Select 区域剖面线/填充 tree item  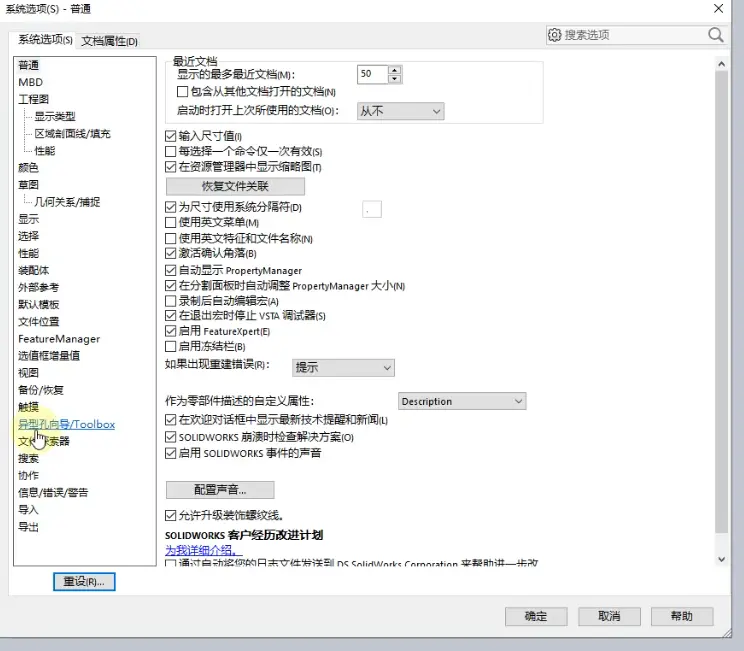(72, 133)
